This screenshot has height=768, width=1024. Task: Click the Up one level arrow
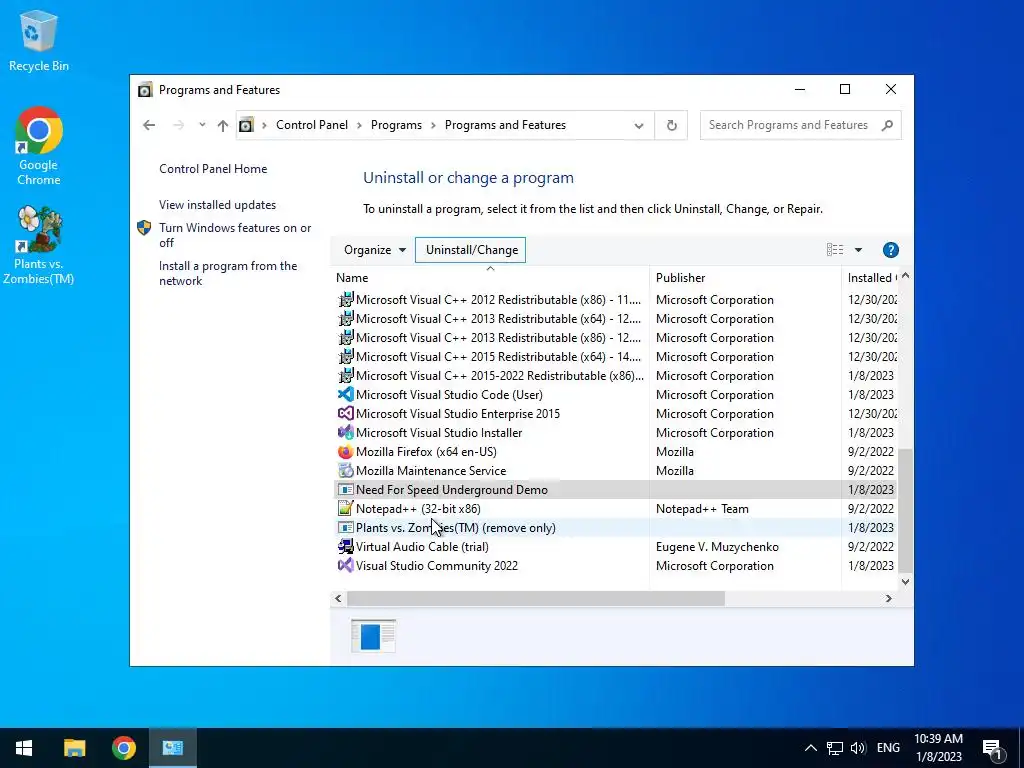tap(223, 125)
